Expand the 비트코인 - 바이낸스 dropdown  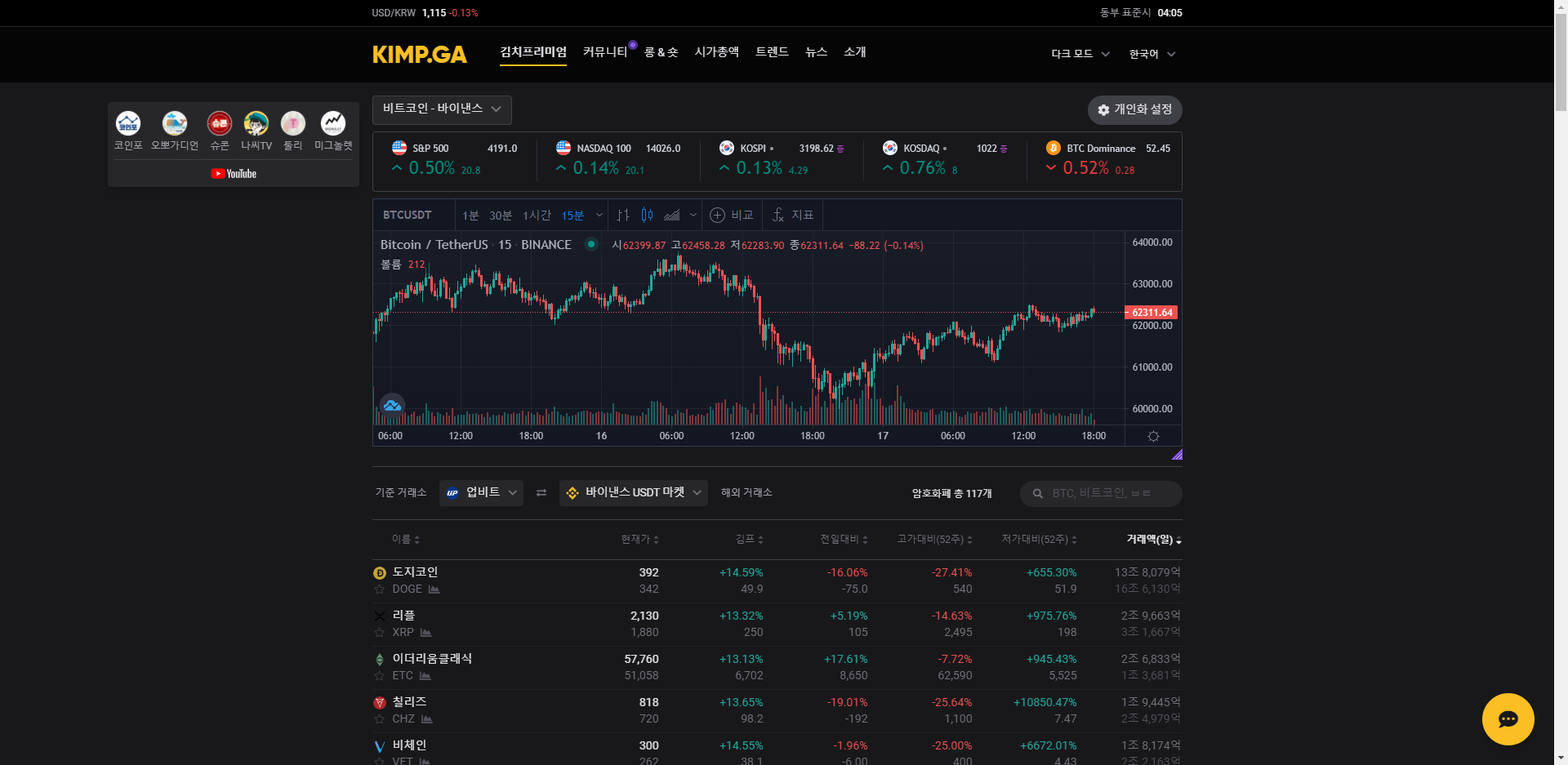[442, 109]
